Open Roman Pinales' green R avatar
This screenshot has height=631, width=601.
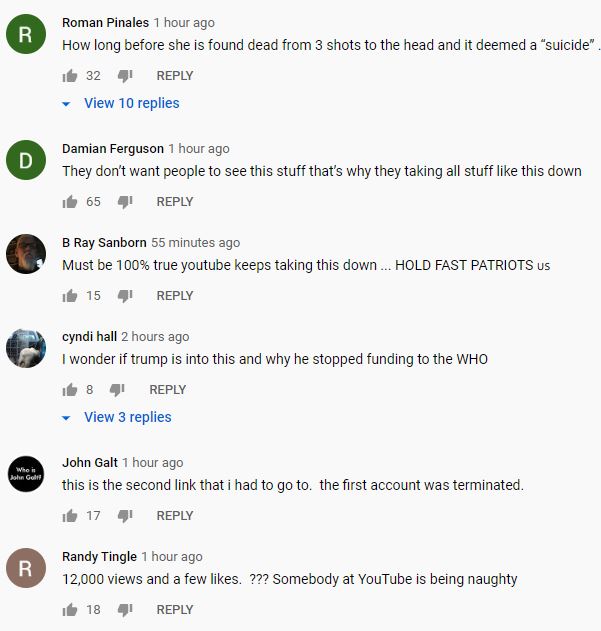tap(26, 35)
